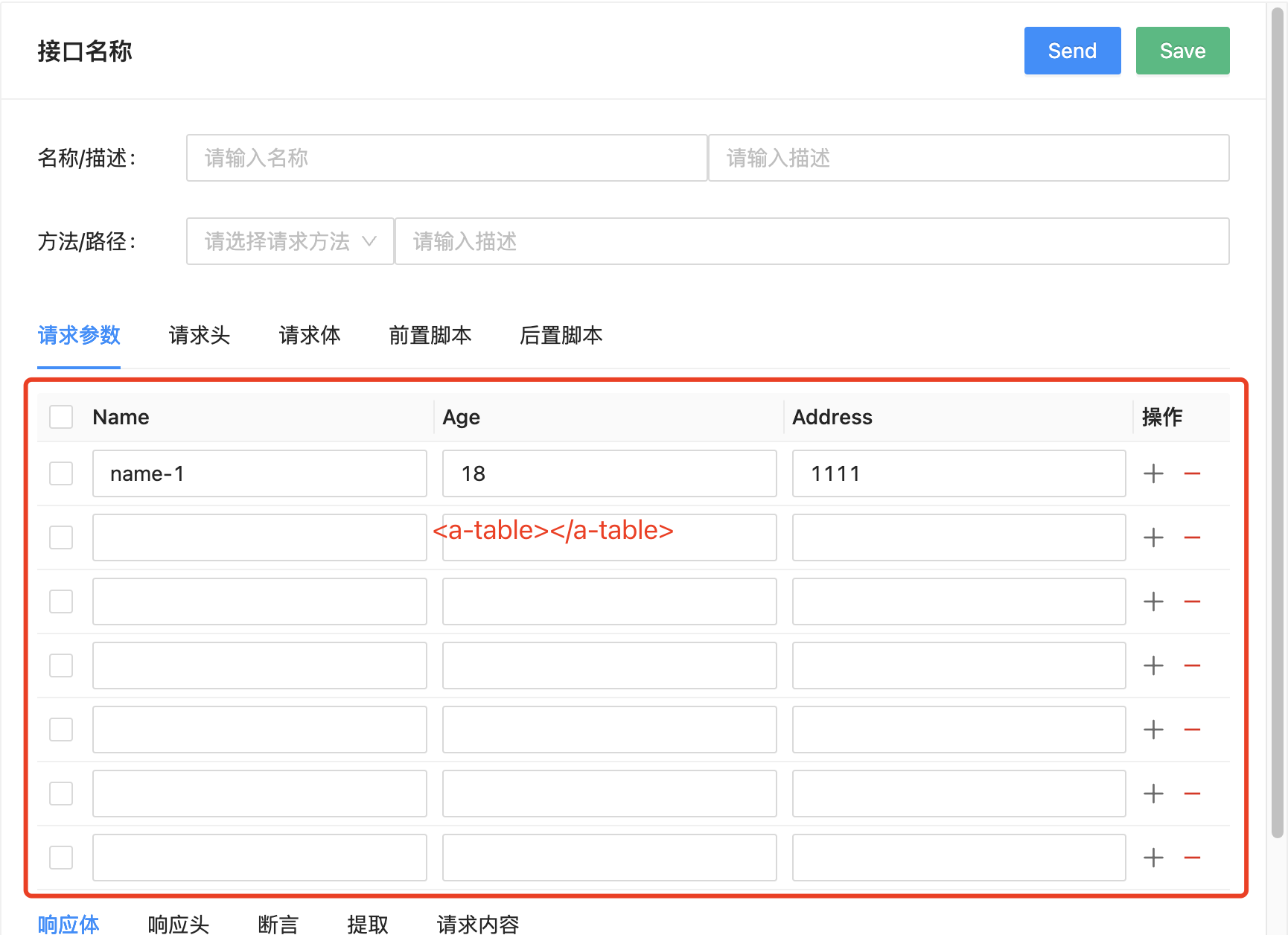1288x935 pixels.
Task: Focus the name description 请输入描述 field
Action: [969, 158]
